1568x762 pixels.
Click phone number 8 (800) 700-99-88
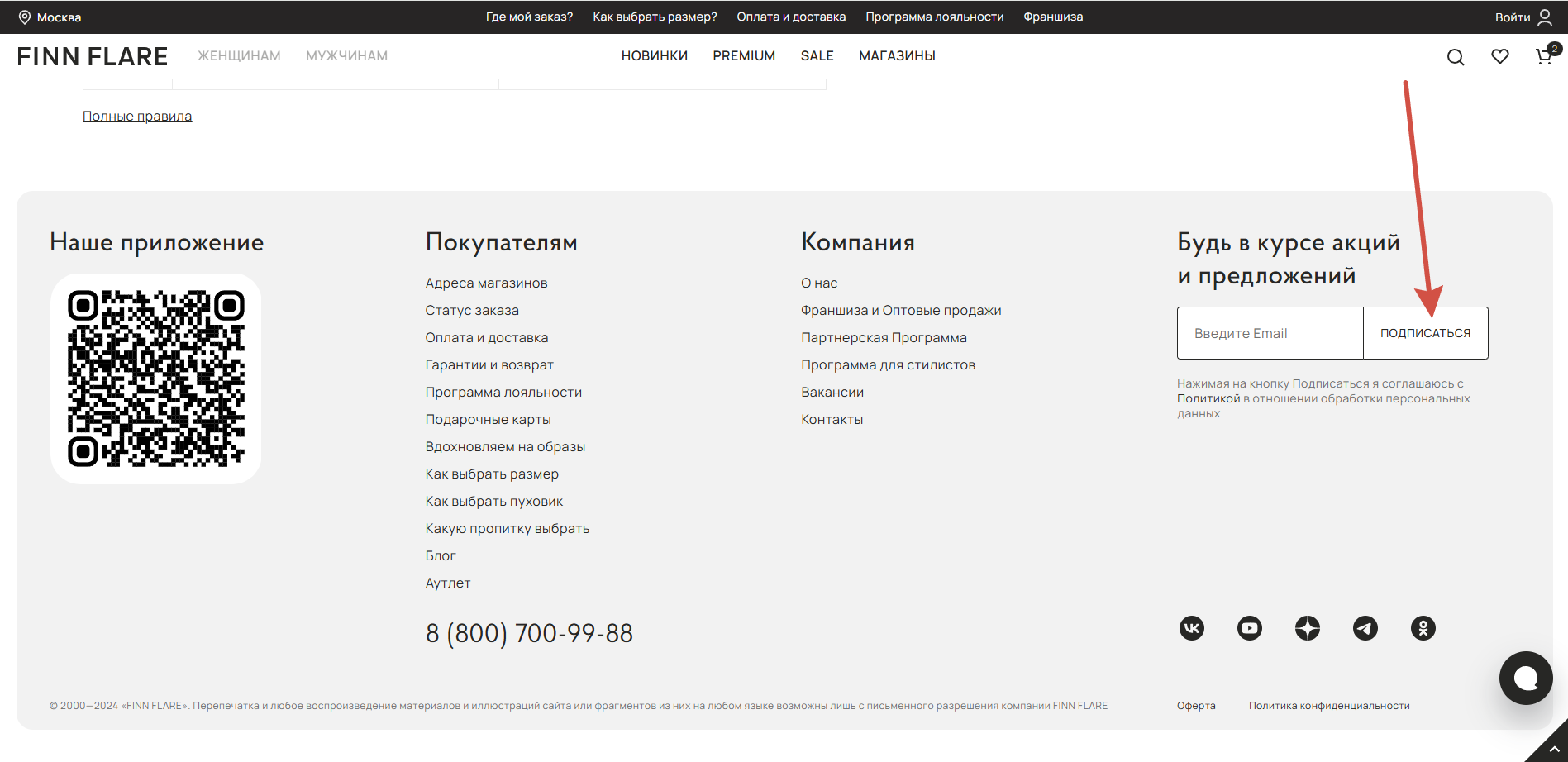coord(529,633)
